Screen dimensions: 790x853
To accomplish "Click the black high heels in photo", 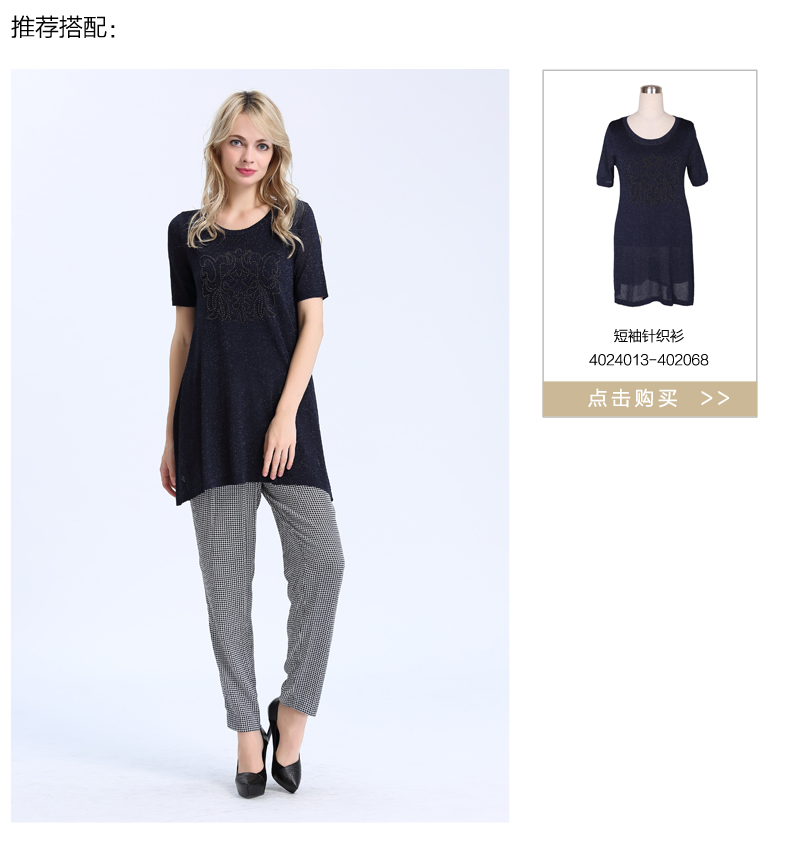I will pyautogui.click(x=268, y=755).
